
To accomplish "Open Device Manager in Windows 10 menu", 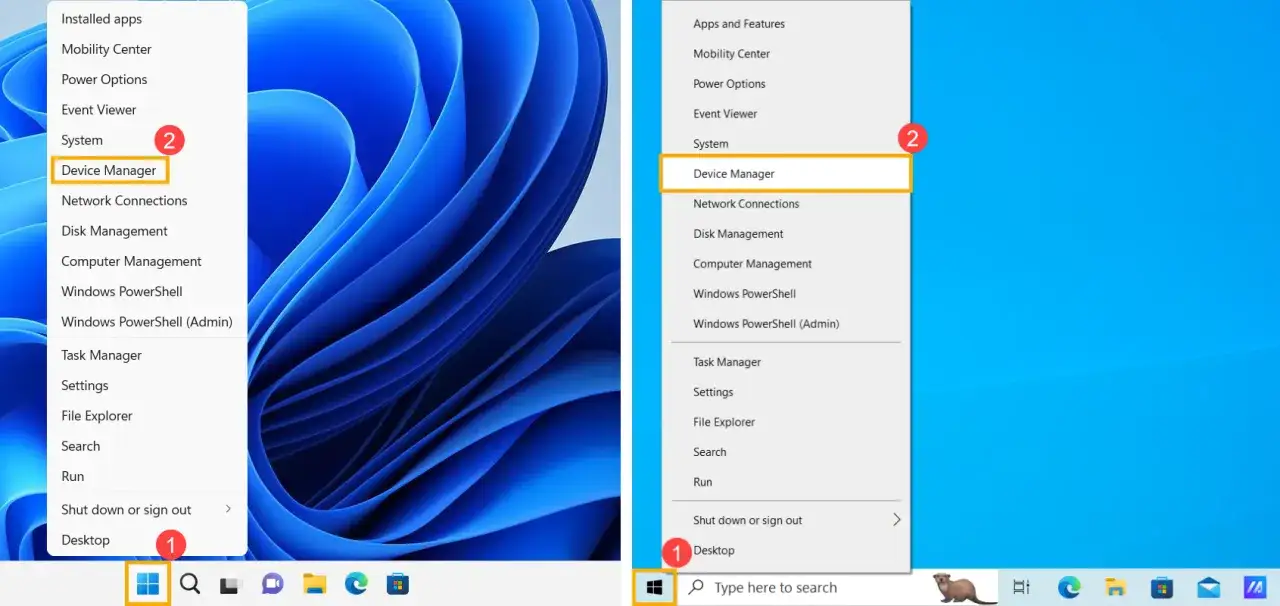I will point(786,173).
